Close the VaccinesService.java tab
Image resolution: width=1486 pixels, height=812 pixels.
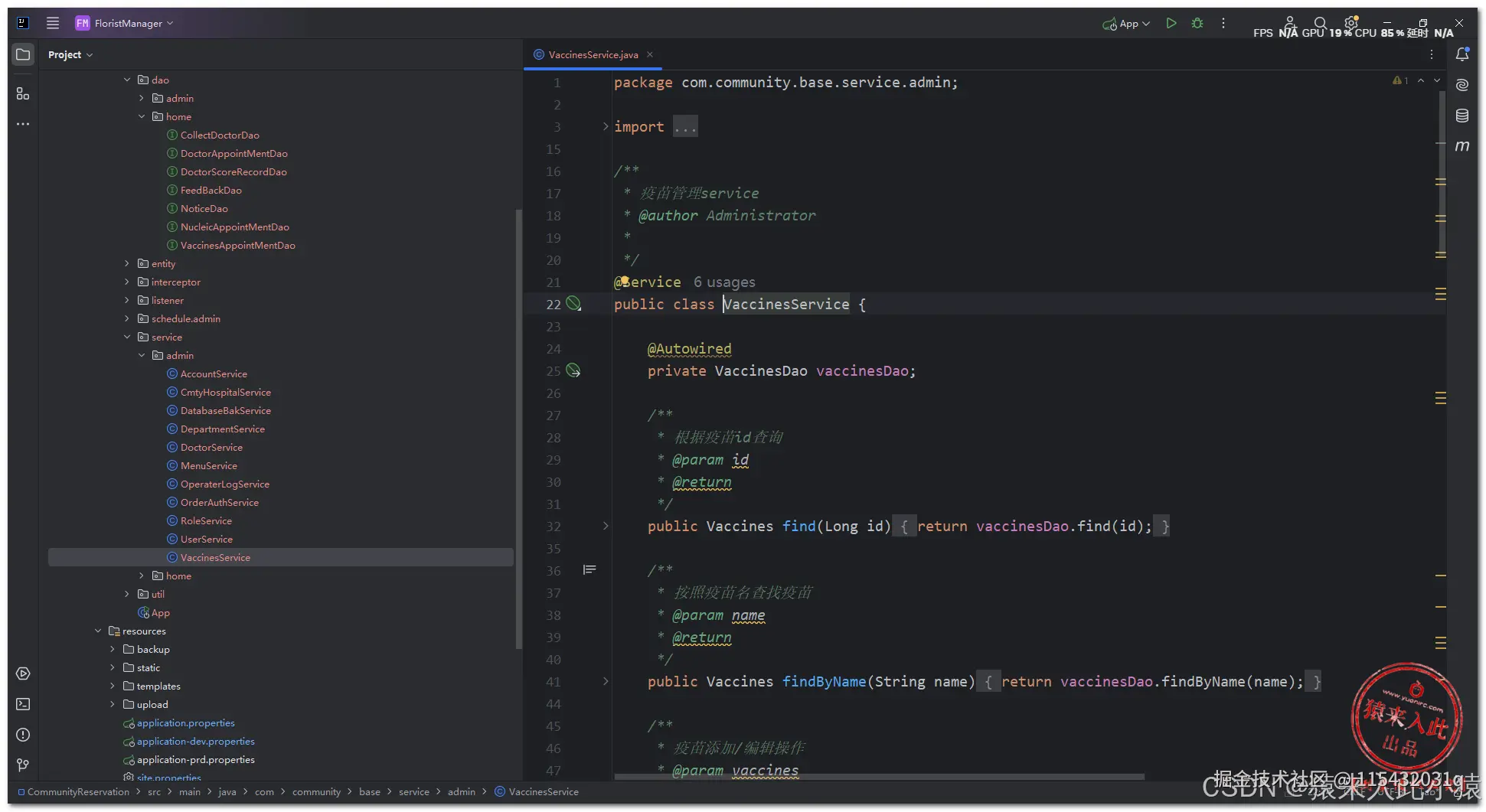click(650, 54)
